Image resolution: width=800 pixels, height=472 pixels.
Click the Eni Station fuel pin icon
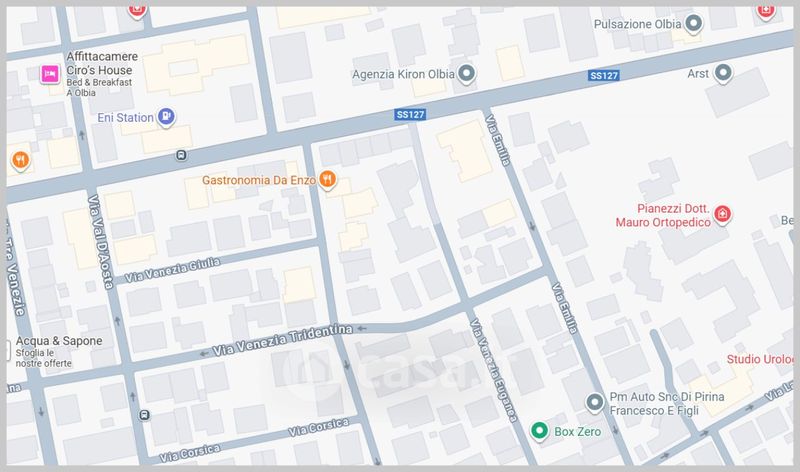[x=166, y=117]
